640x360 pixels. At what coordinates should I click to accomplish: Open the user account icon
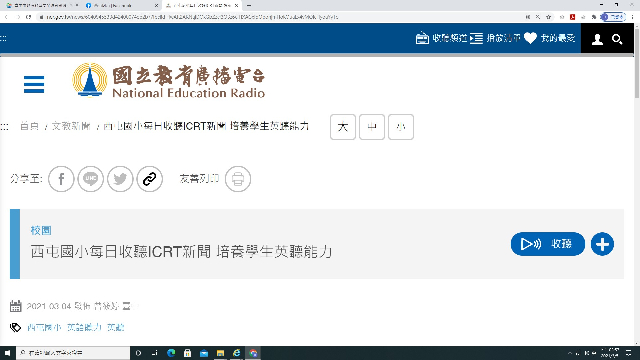point(597,39)
